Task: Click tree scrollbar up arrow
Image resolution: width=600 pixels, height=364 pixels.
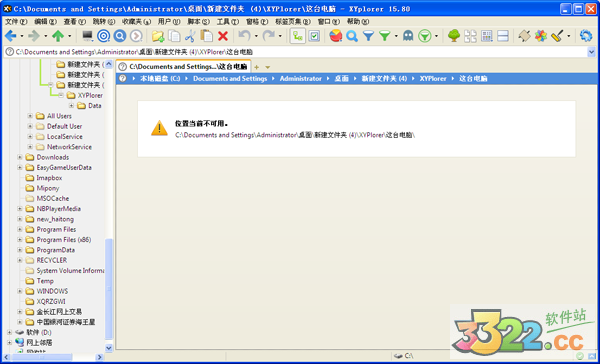Action: (109, 64)
